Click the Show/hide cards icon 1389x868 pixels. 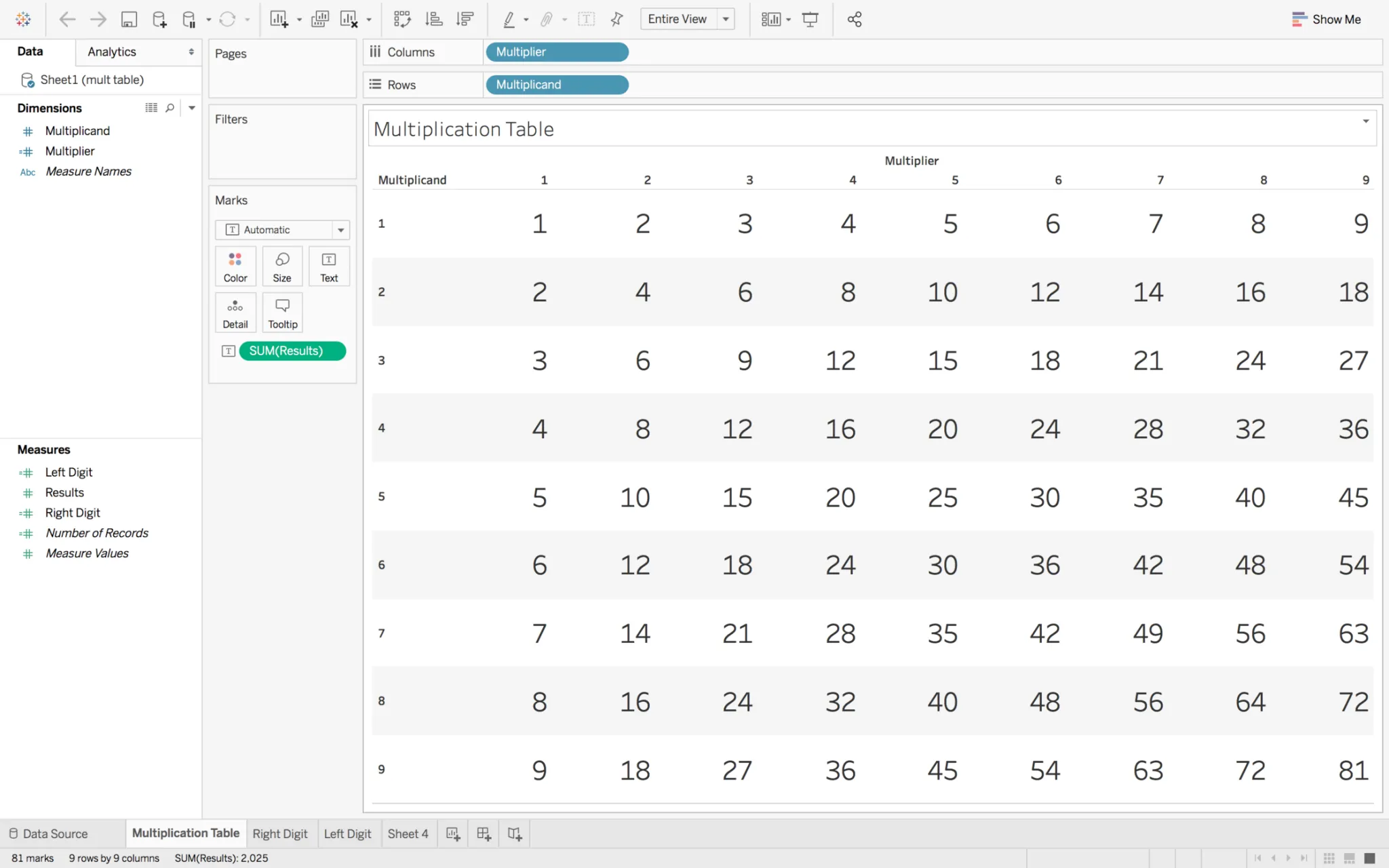click(771, 19)
